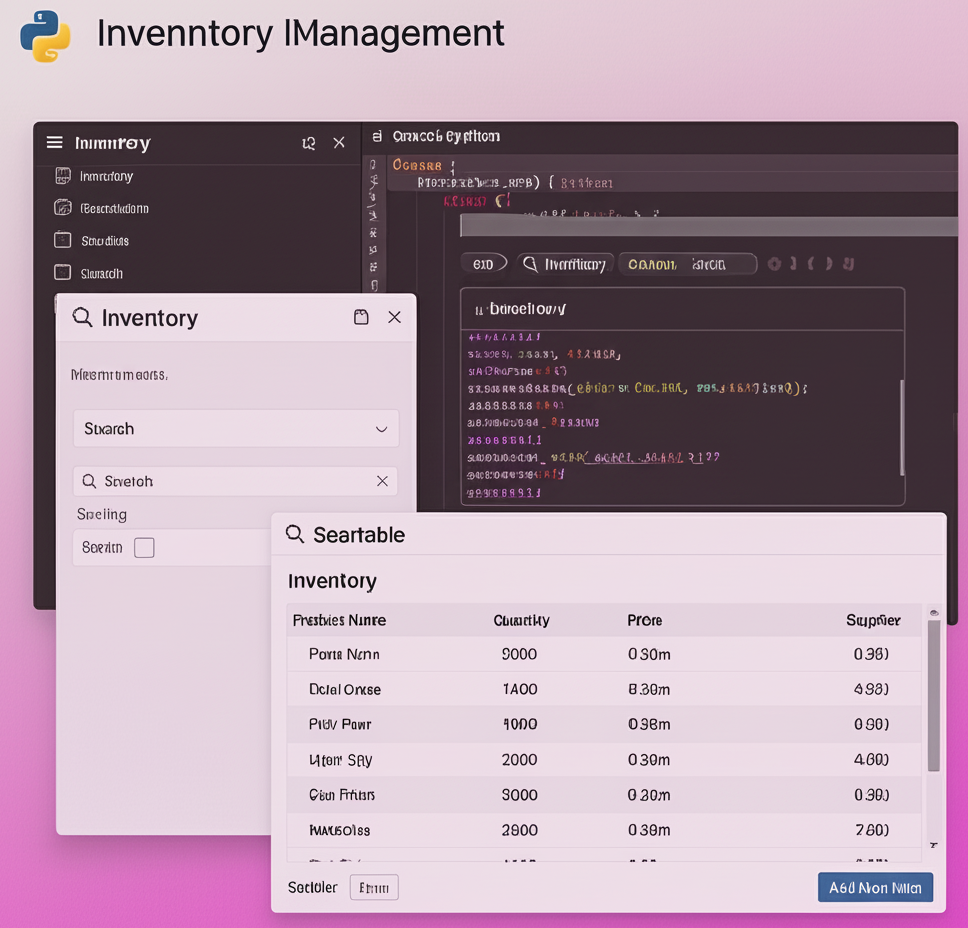Clear the search field using its X icon
The width and height of the screenshot is (968, 928).
[x=382, y=480]
